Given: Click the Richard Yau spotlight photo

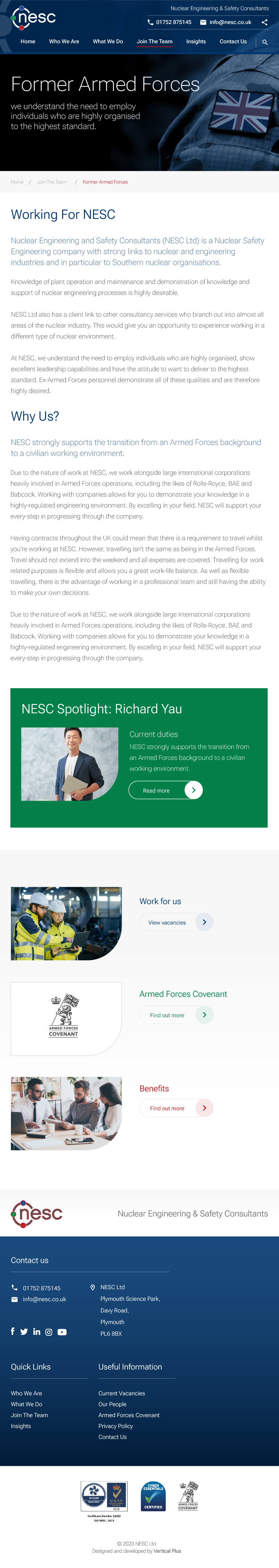Looking at the screenshot, I should 69,764.
